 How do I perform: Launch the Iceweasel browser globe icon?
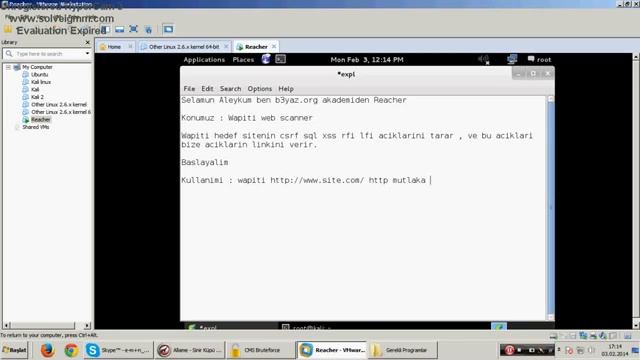point(266,59)
